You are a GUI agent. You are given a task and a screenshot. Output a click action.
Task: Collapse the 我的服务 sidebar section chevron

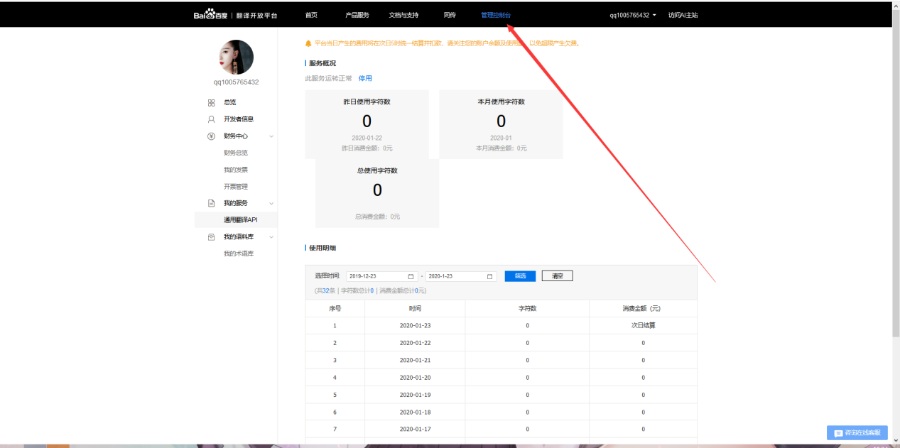[x=271, y=203]
